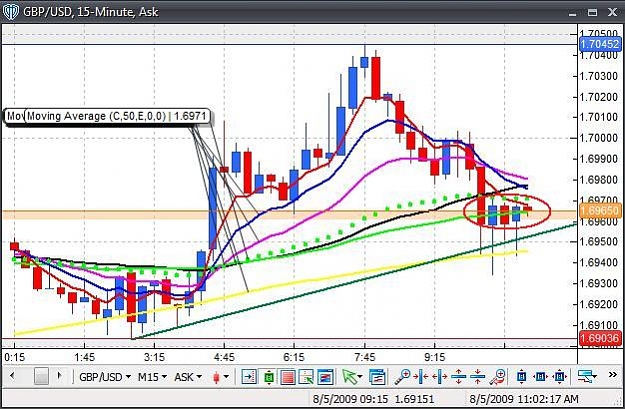Click the 7:45 time axis label
Viewport: 625px width, 409px height.
[364, 357]
